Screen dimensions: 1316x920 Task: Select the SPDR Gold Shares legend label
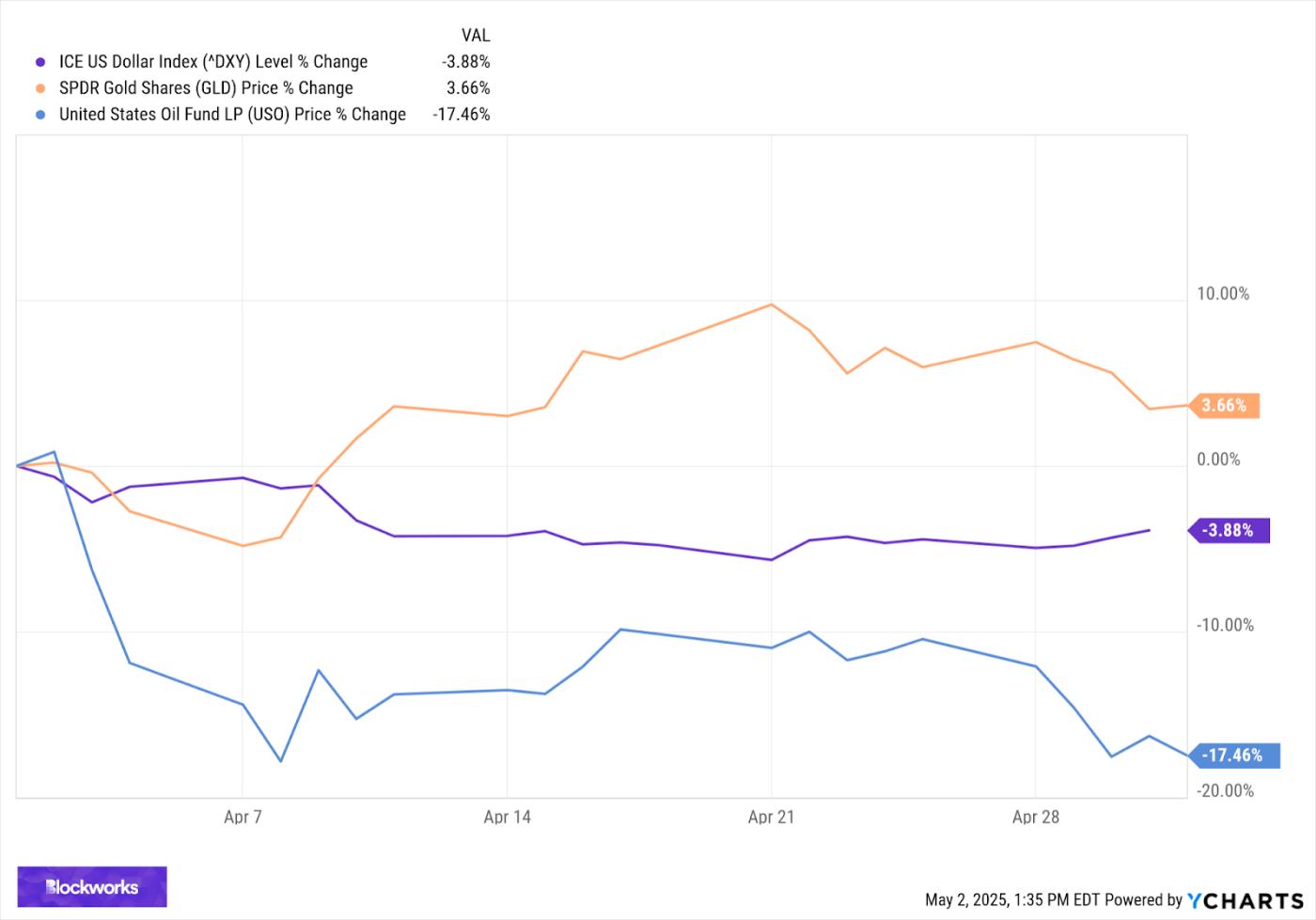coord(206,88)
